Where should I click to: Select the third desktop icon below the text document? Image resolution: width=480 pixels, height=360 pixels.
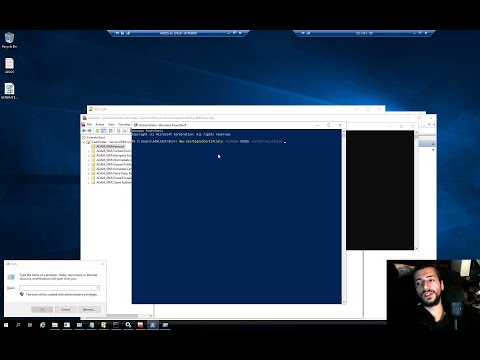(x=9, y=91)
